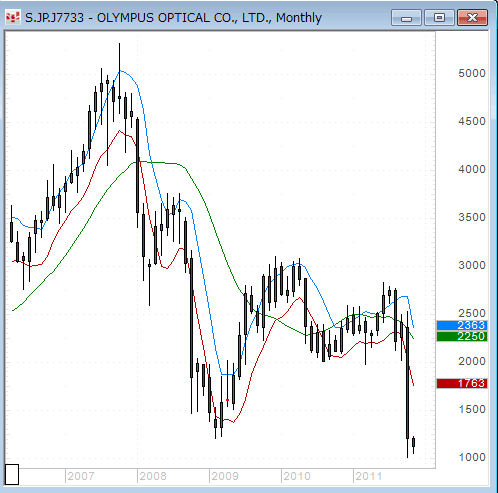Click the 3500 price axis label

tap(472, 217)
